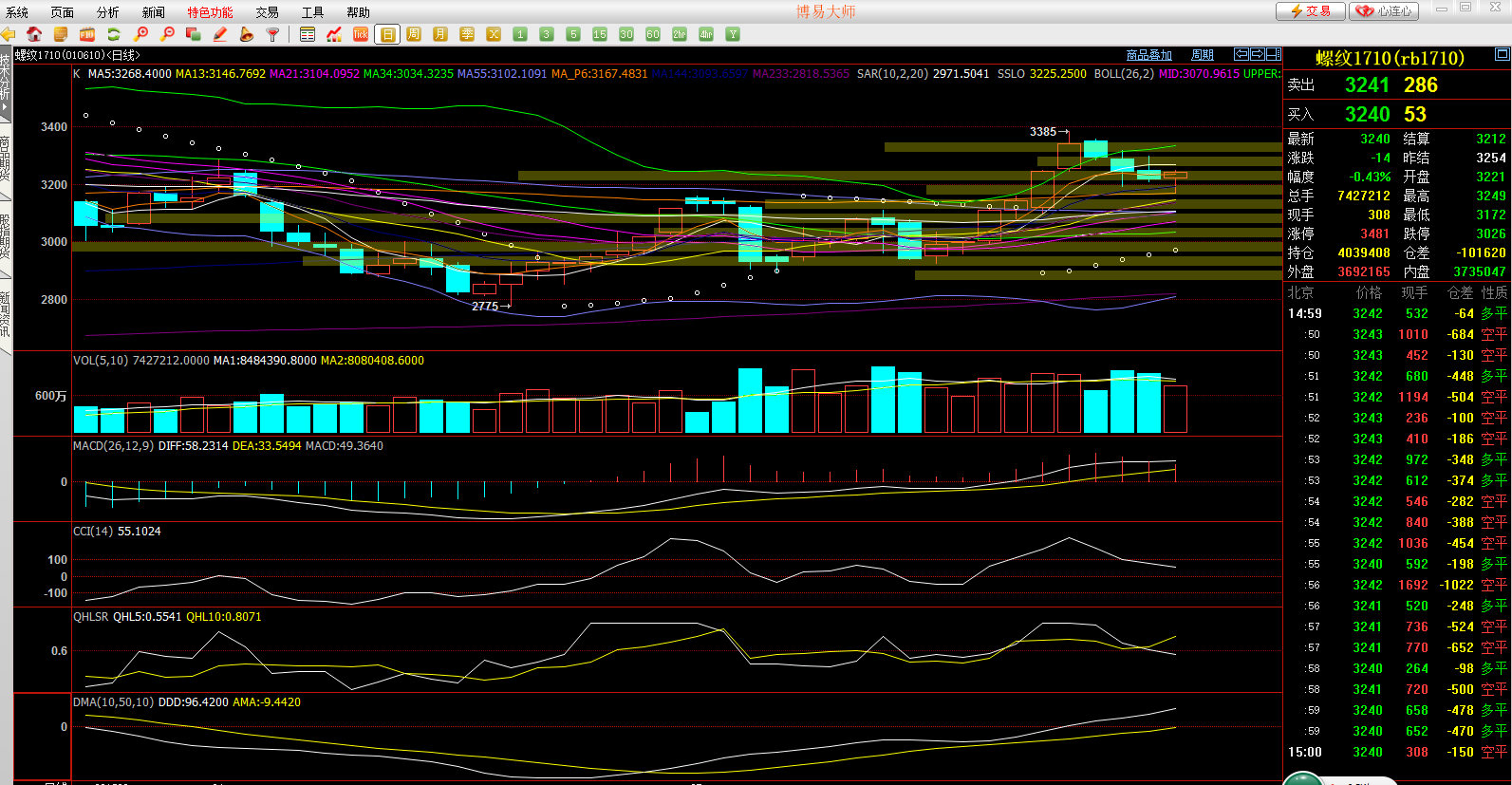Viewport: 1512px width, 785px height.
Task: Select the 2hr period icon
Action: click(680, 34)
